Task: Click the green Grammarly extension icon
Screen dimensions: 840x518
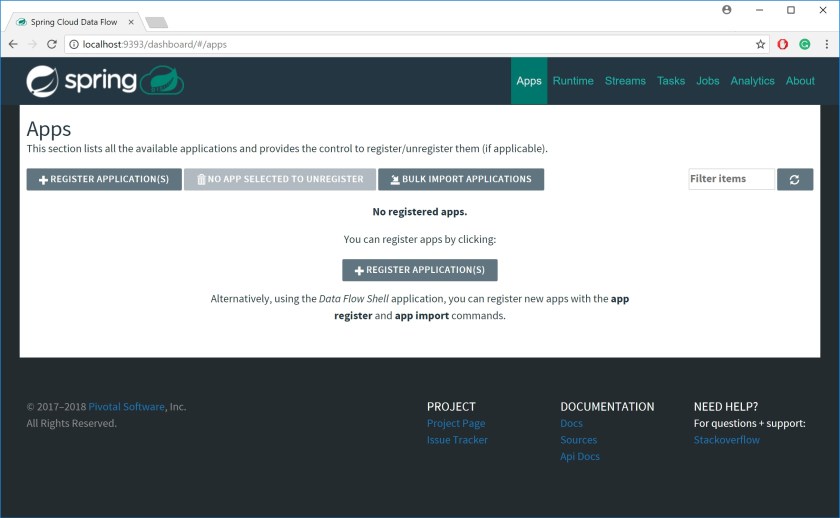Action: [805, 44]
